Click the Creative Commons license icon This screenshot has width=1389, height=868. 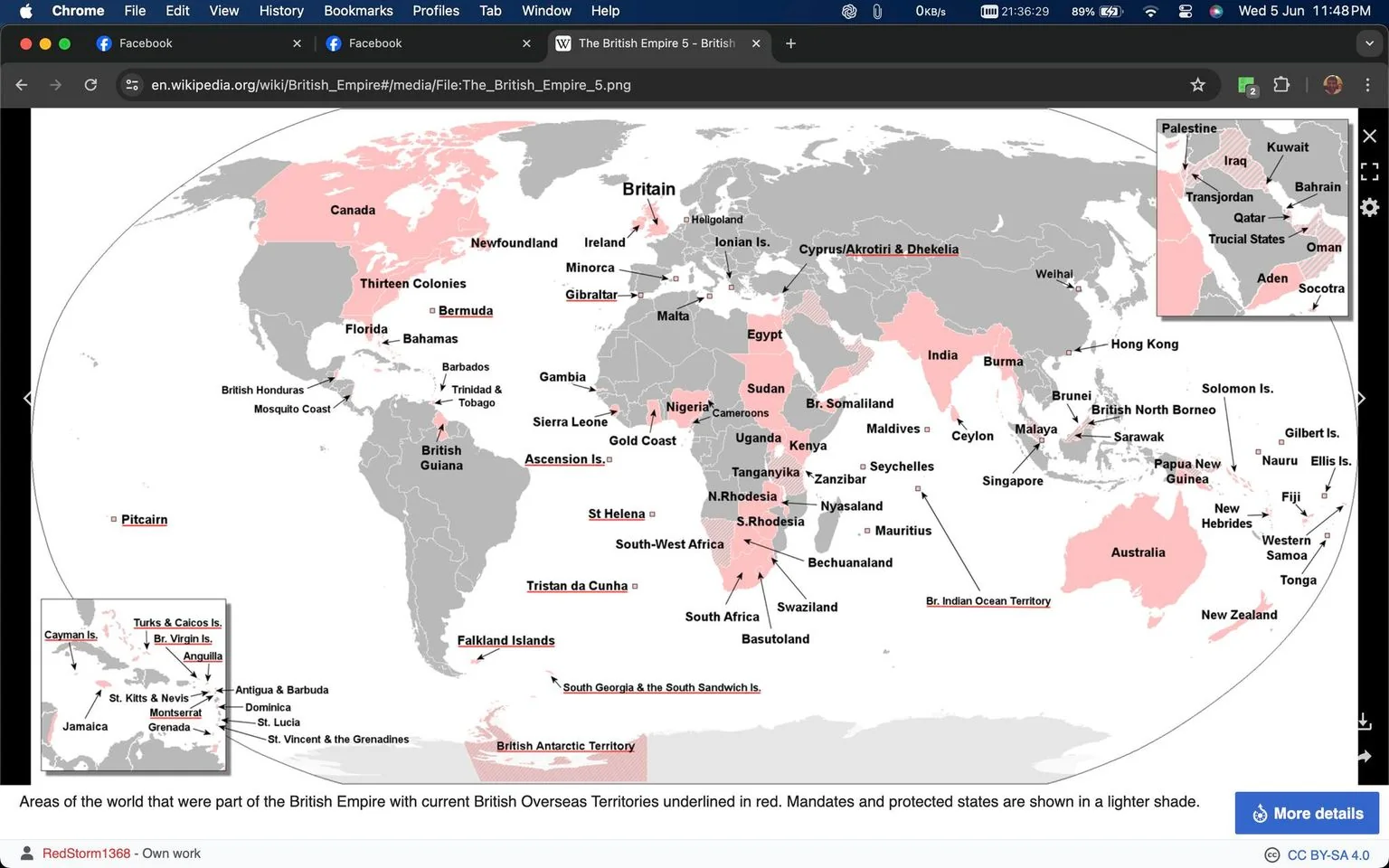[x=1271, y=854]
